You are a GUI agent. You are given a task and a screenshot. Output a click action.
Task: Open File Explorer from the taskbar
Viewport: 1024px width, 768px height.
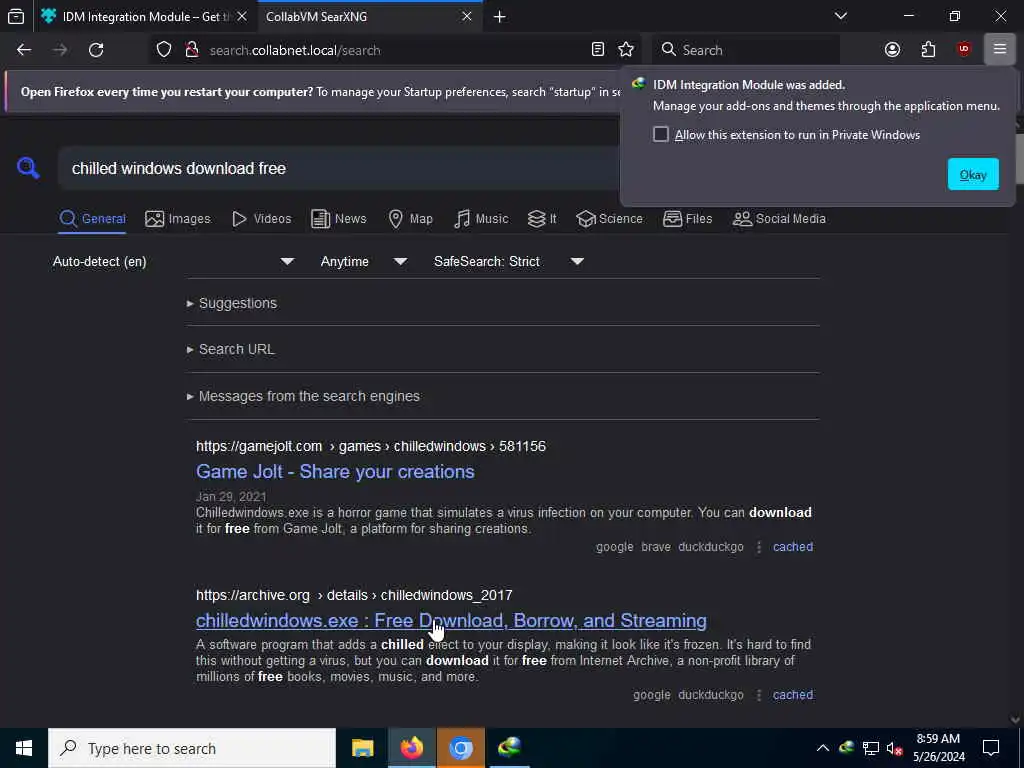[x=362, y=748]
